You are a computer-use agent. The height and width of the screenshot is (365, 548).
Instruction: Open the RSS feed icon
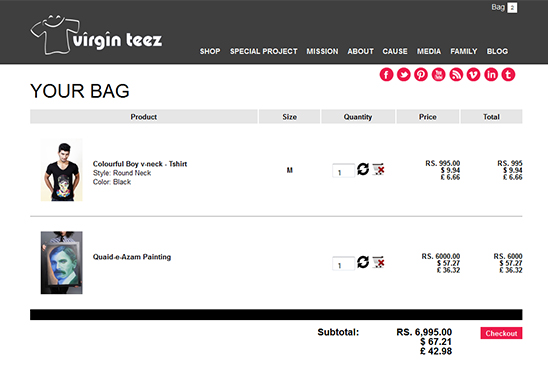[456, 74]
